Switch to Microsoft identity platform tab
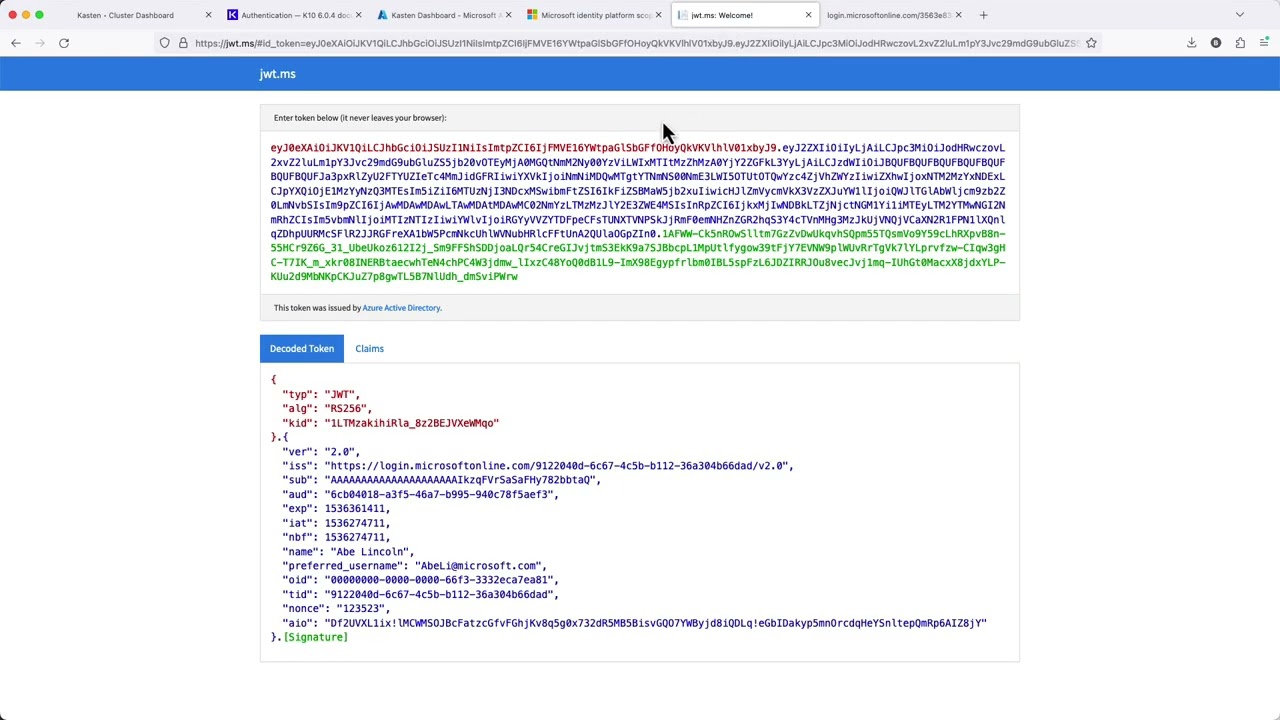This screenshot has height=720, width=1280. pos(595,15)
